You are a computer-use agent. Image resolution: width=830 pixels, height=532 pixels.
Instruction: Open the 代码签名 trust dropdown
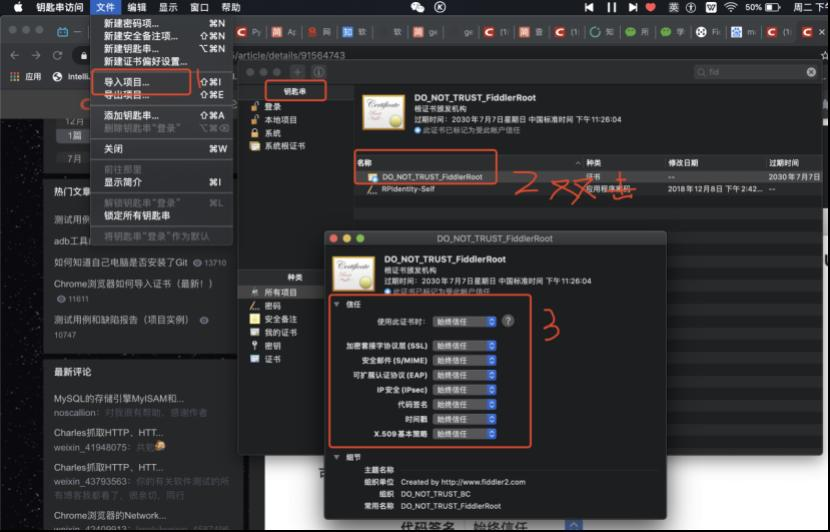[x=464, y=404]
